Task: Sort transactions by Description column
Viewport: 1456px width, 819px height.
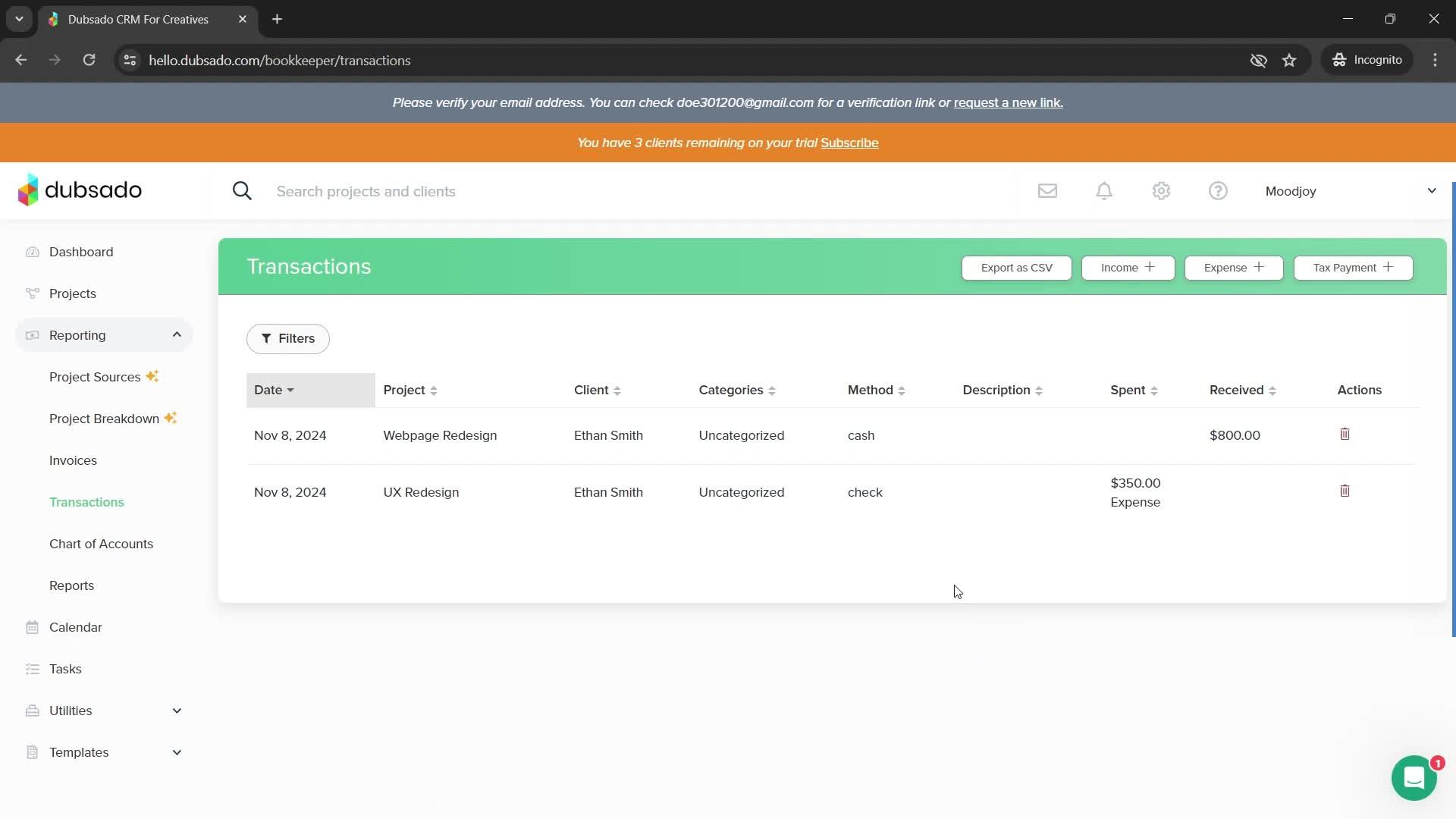Action: [1003, 390]
